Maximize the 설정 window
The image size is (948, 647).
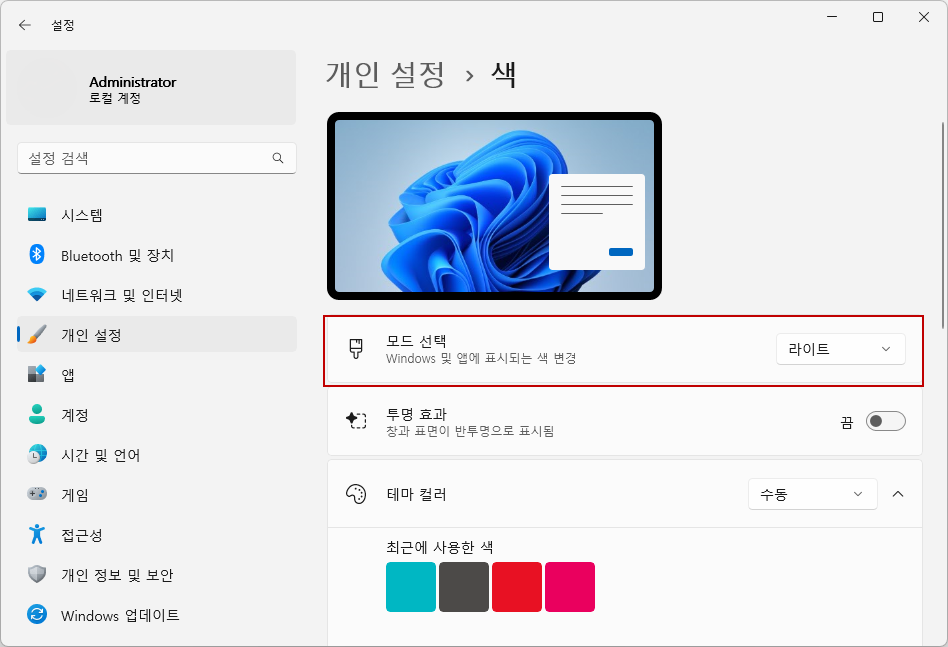tap(878, 17)
